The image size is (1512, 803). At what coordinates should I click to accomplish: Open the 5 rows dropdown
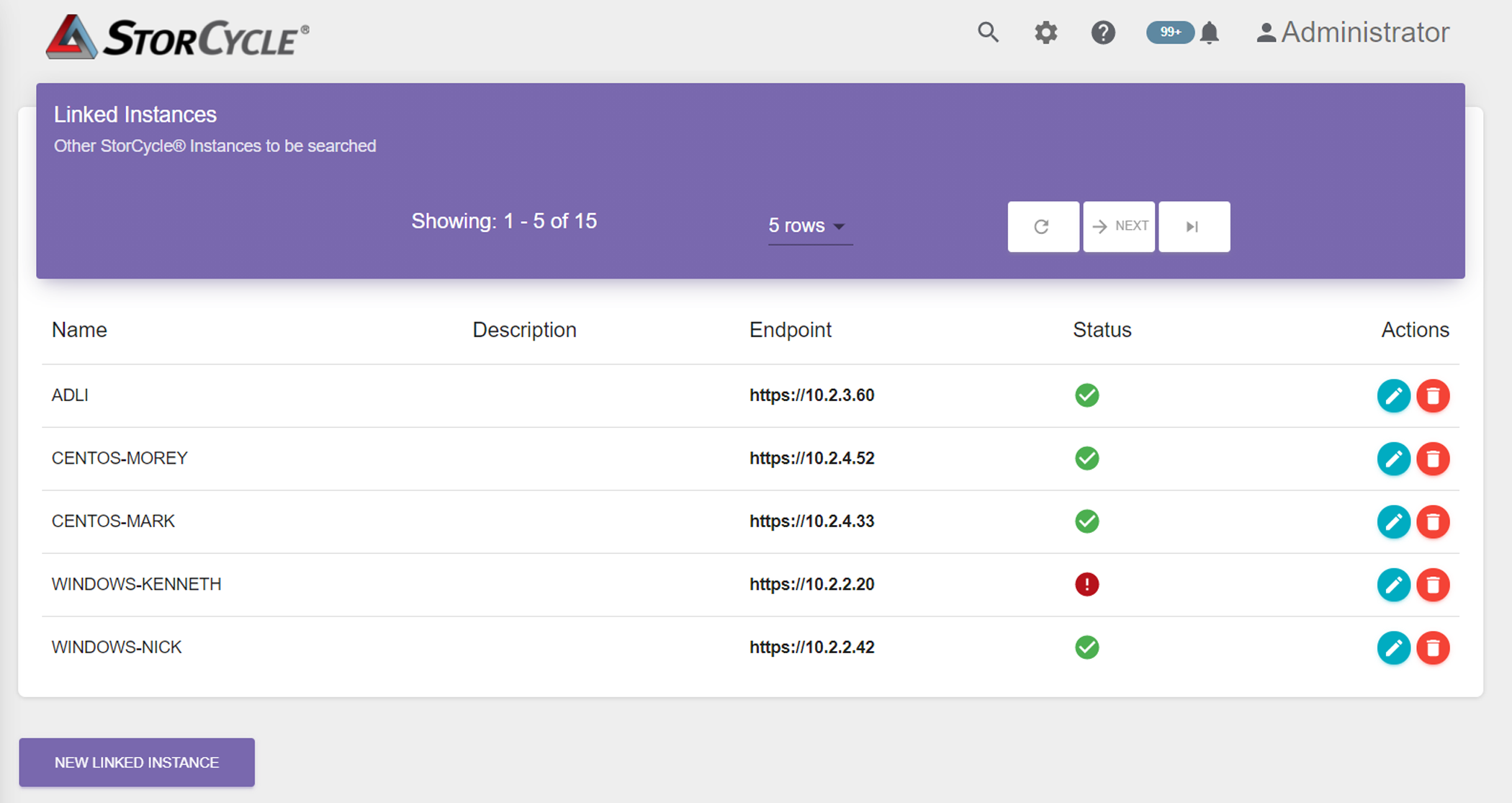click(x=810, y=225)
